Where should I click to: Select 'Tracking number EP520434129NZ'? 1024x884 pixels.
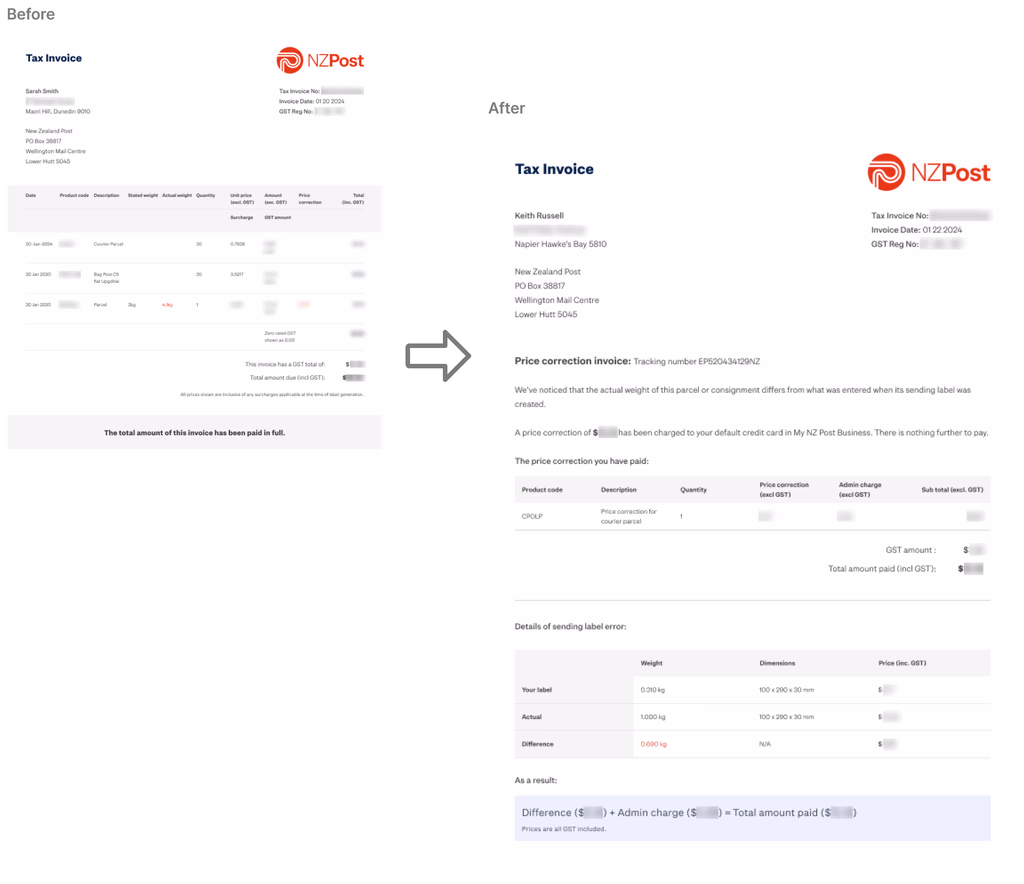click(697, 361)
